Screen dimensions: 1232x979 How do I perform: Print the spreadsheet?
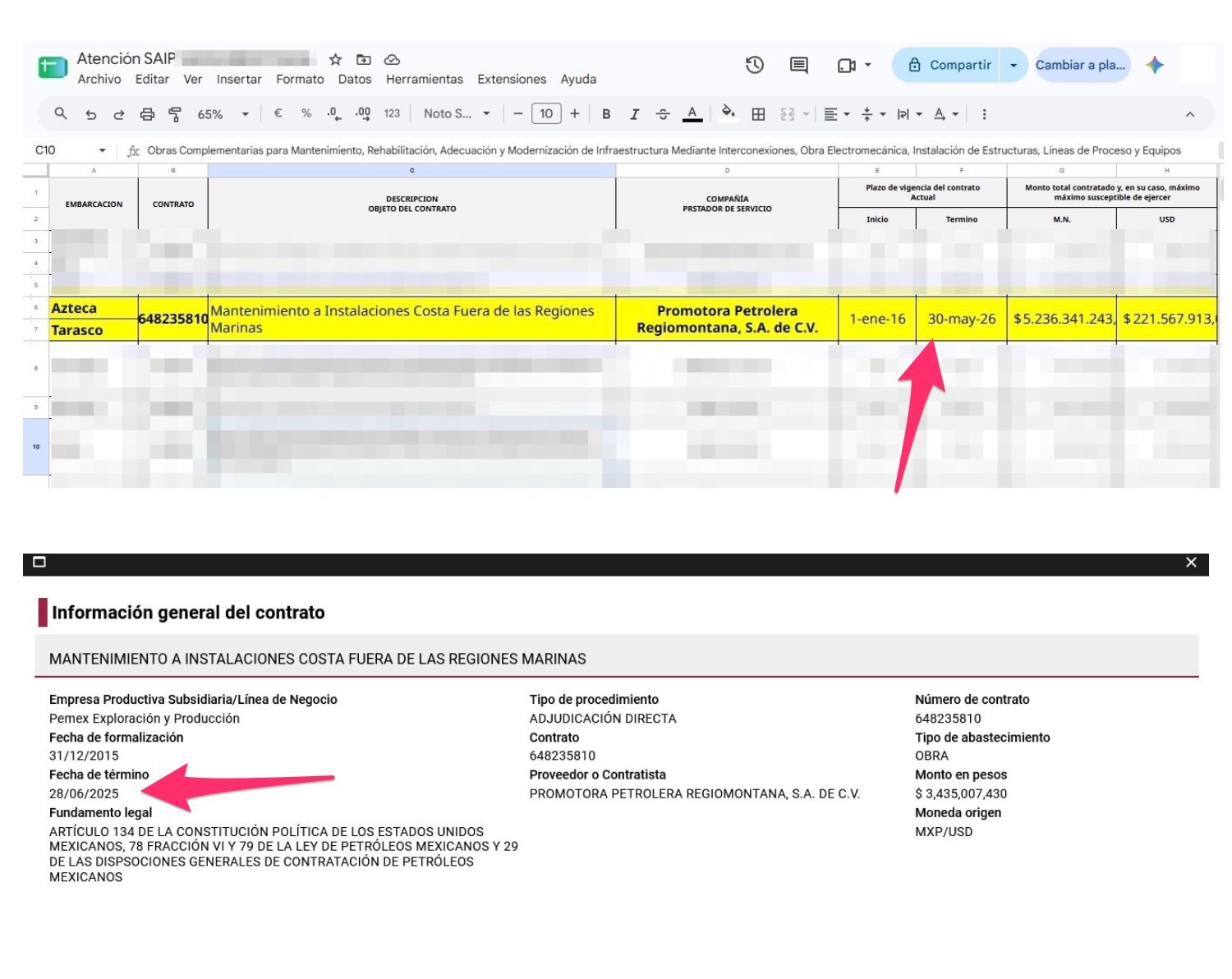click(147, 114)
